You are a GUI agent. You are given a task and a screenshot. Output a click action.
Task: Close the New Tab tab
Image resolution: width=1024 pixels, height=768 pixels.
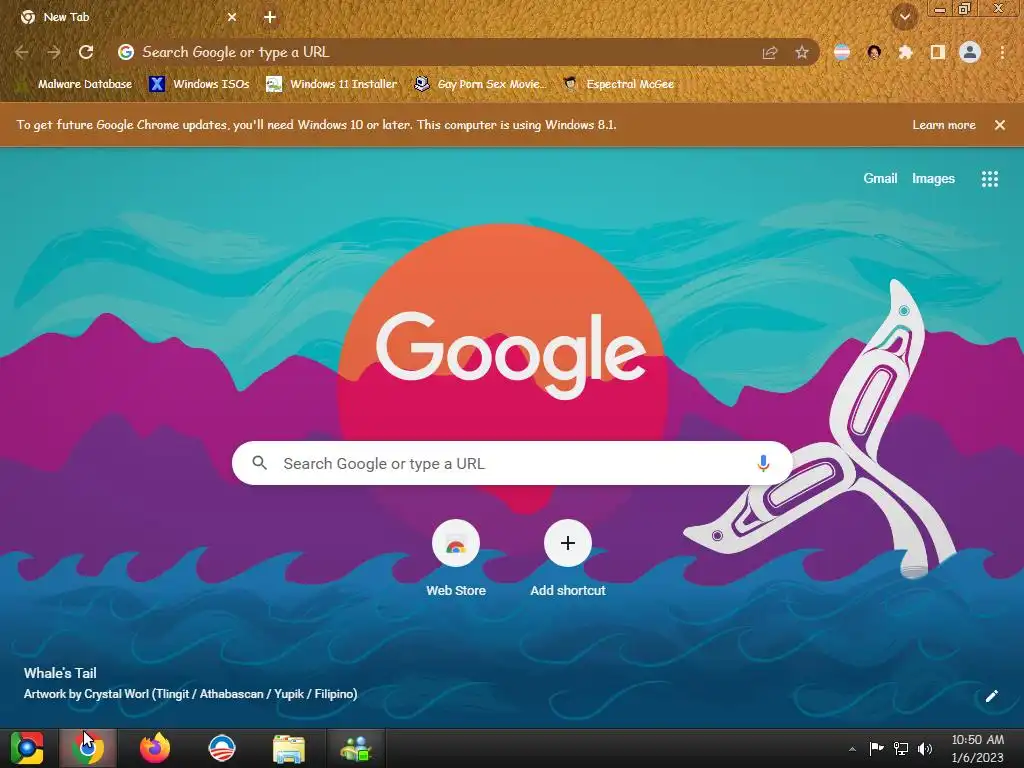click(x=232, y=18)
